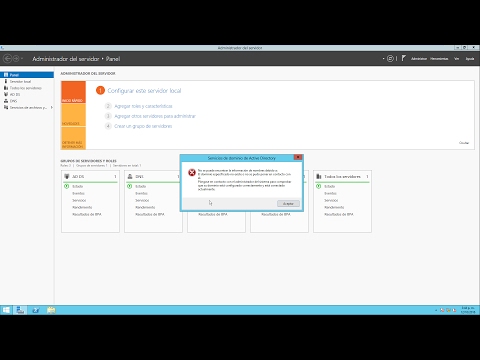Image resolution: width=480 pixels, height=360 pixels.
Task: Open Estado in the AD DS tile
Action: [x=78, y=186]
